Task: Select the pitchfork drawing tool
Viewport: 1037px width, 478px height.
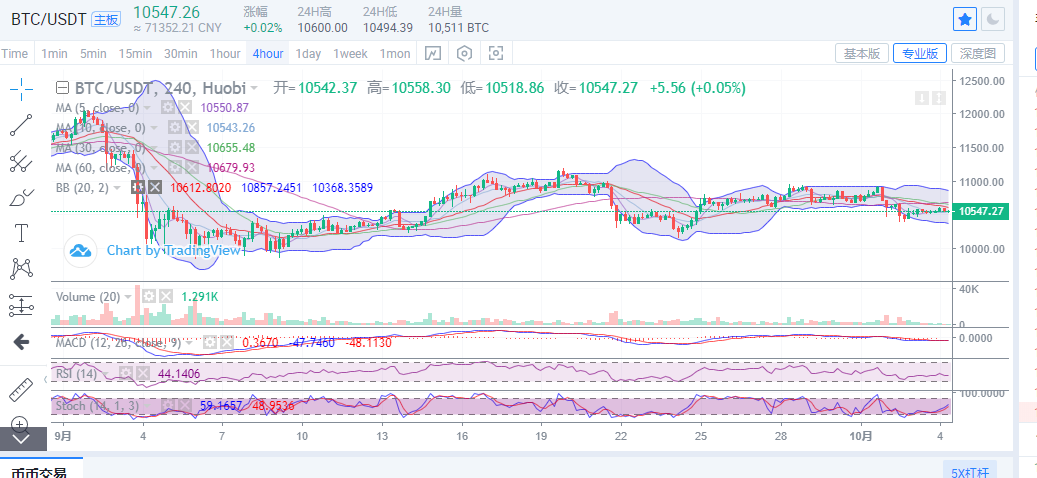Action: 21,161
